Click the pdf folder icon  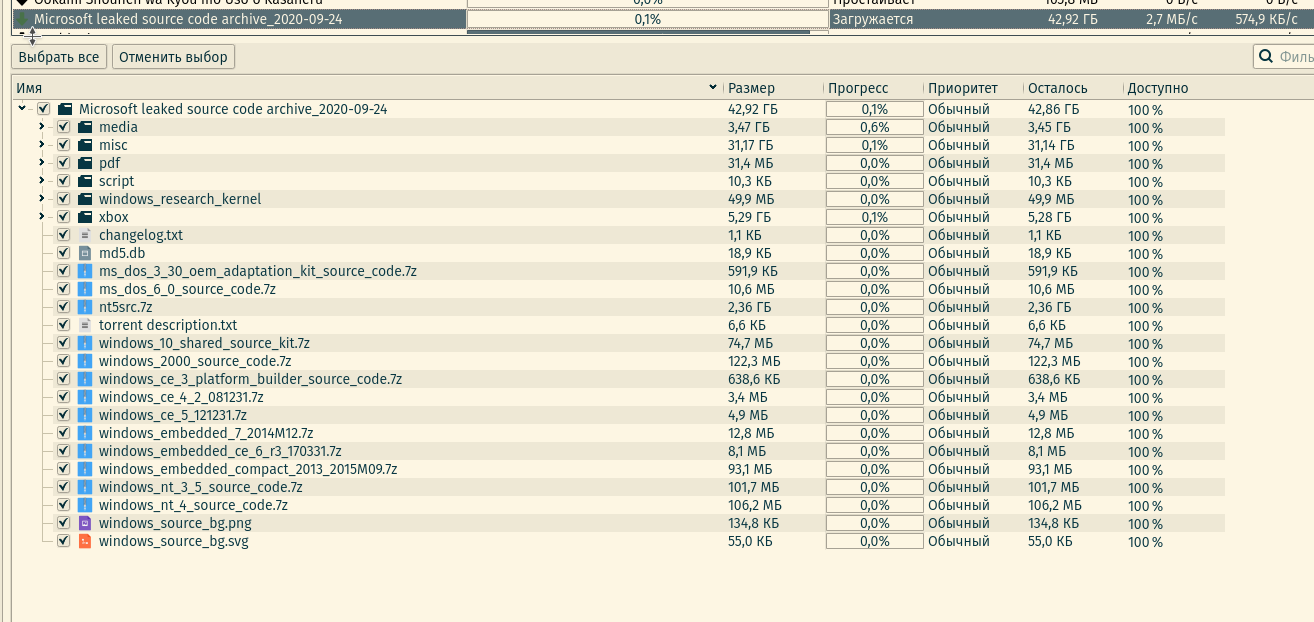(x=85, y=163)
